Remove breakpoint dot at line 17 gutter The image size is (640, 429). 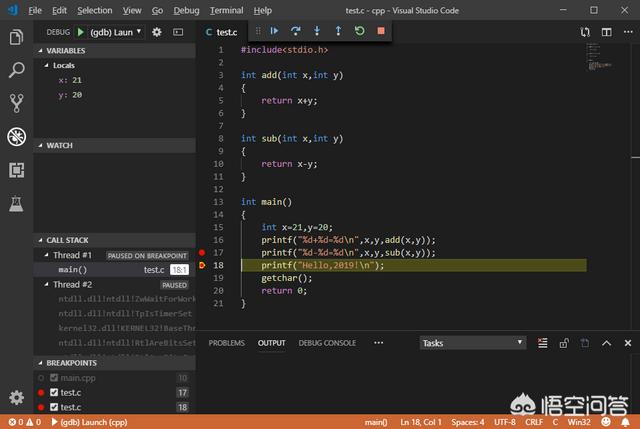pos(202,253)
